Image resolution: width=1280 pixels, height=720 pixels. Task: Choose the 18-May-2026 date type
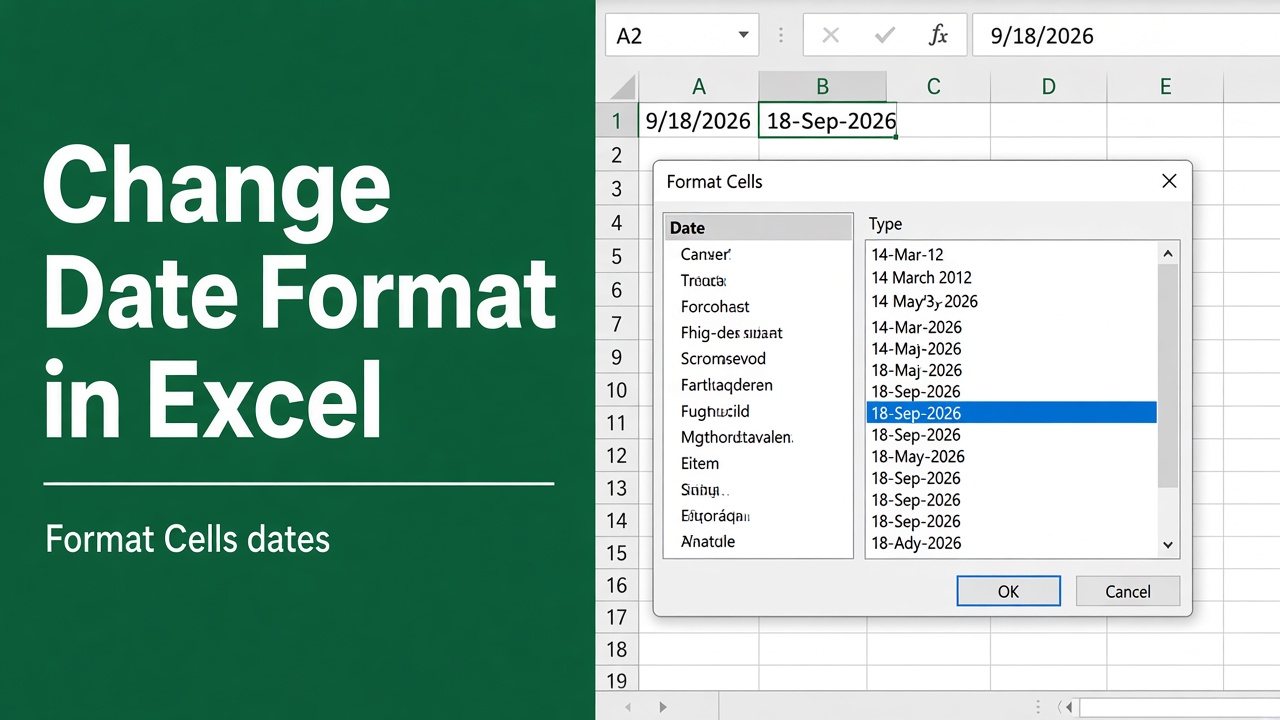[918, 457]
